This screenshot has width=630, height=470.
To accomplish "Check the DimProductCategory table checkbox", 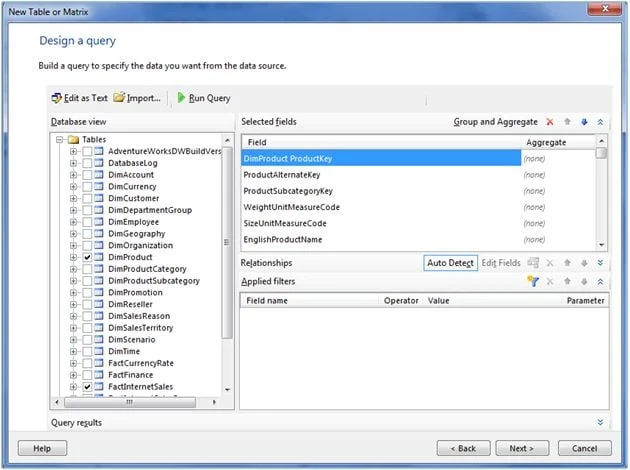I will pyautogui.click(x=87, y=269).
